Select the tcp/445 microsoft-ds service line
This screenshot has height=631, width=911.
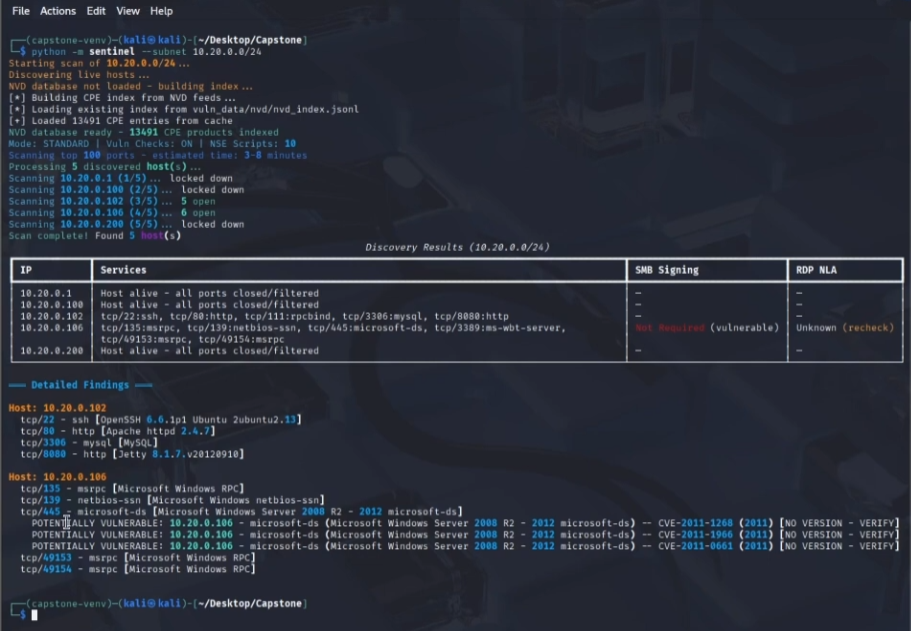point(150,510)
